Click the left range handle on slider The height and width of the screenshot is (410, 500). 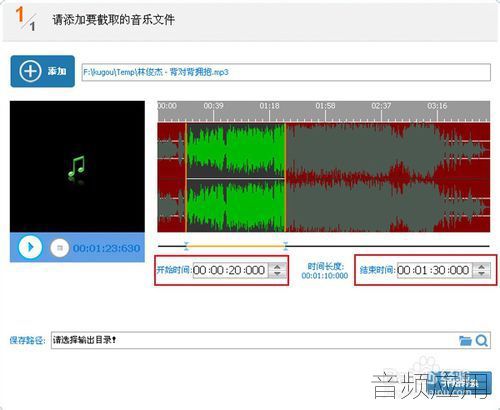(186, 246)
